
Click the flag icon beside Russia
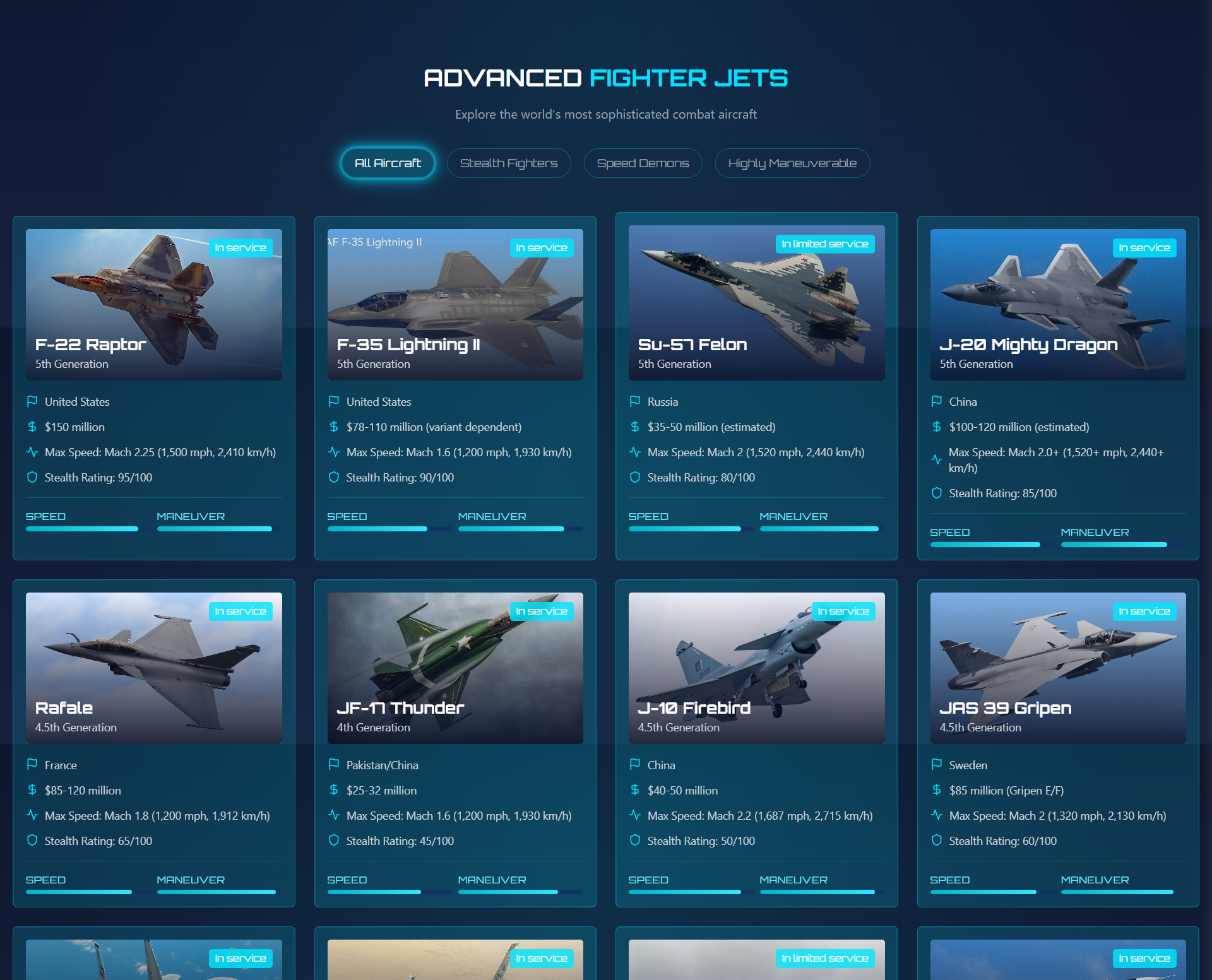pos(635,401)
